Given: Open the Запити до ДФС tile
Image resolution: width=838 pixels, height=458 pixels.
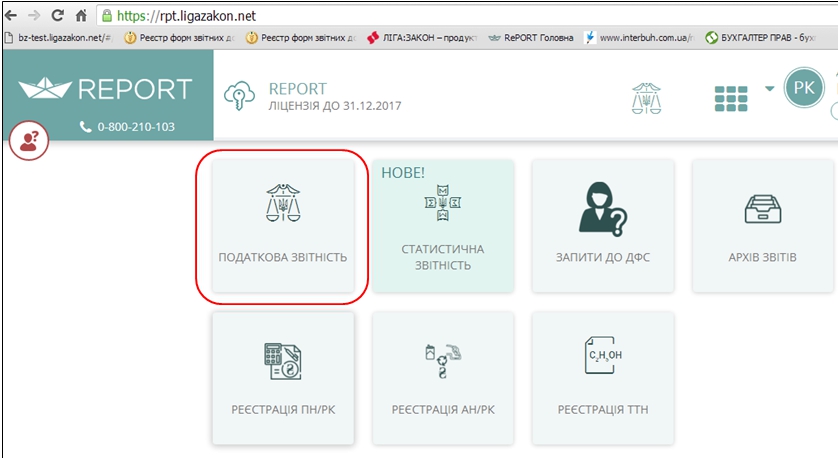Looking at the screenshot, I should 603,226.
